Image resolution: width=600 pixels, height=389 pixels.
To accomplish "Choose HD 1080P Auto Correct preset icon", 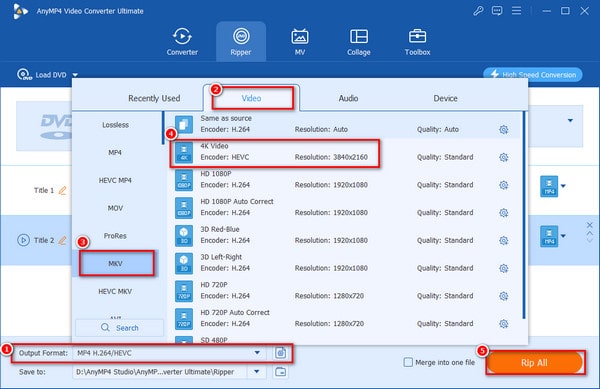I will tap(184, 207).
